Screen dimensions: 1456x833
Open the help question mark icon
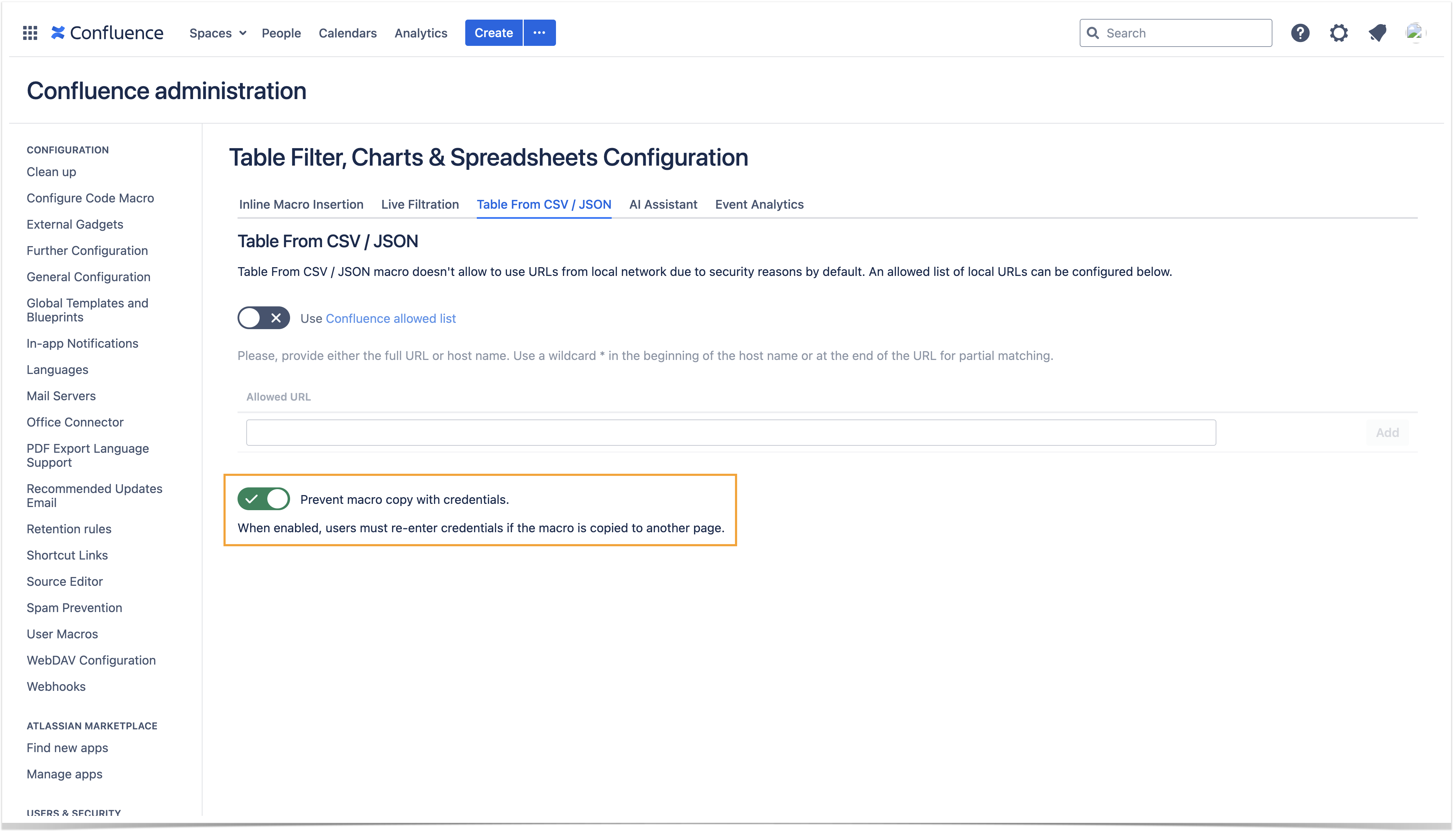click(1300, 33)
